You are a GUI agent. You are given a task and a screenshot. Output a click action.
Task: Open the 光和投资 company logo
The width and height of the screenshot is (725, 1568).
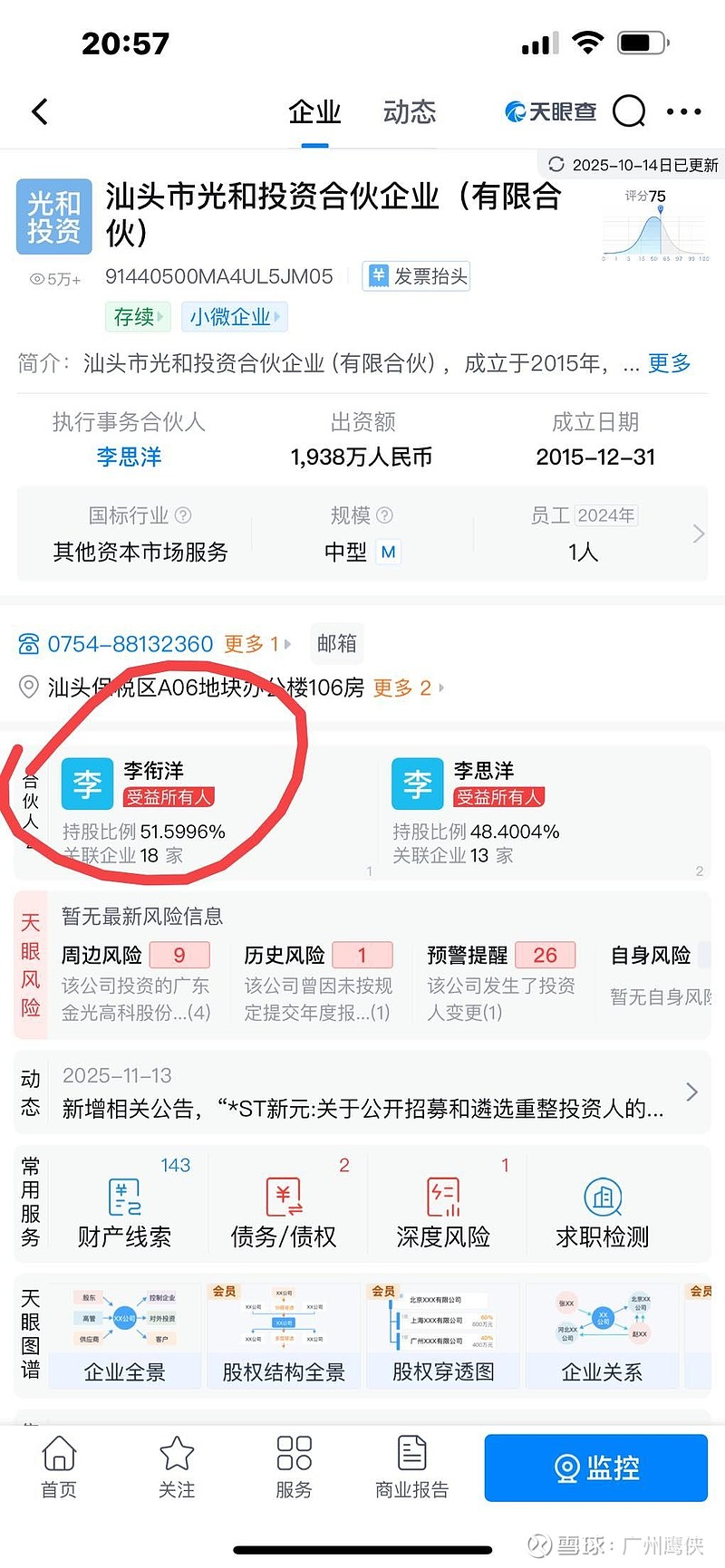(x=54, y=216)
